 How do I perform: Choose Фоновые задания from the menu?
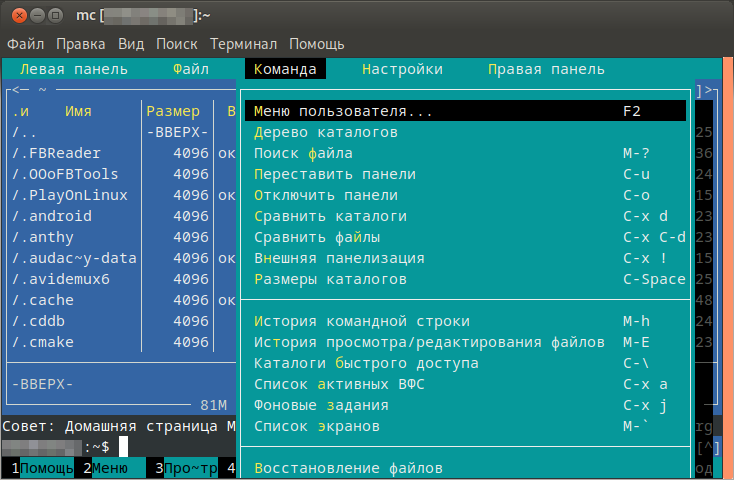click(321, 405)
